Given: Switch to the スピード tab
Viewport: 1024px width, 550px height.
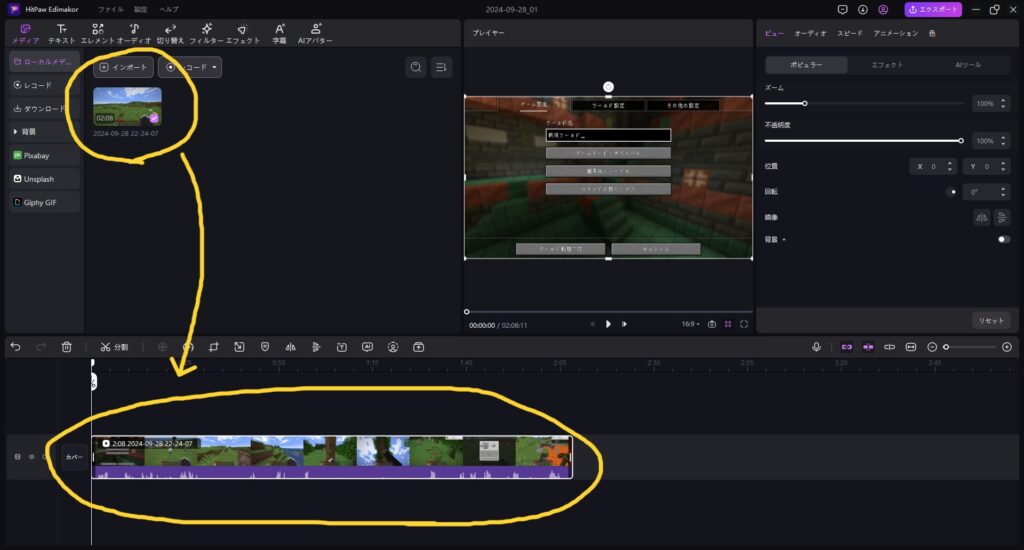Looking at the screenshot, I should coord(850,33).
